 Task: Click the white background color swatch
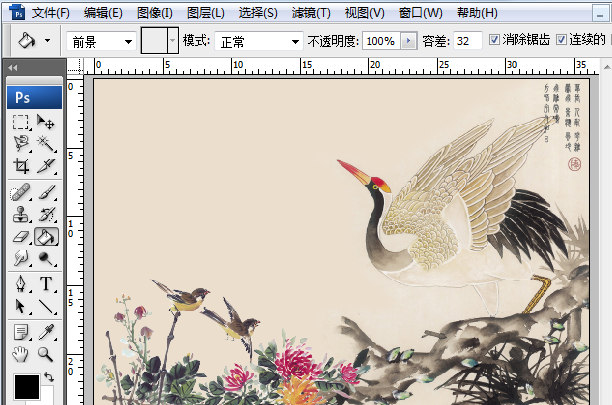[x=48, y=395]
